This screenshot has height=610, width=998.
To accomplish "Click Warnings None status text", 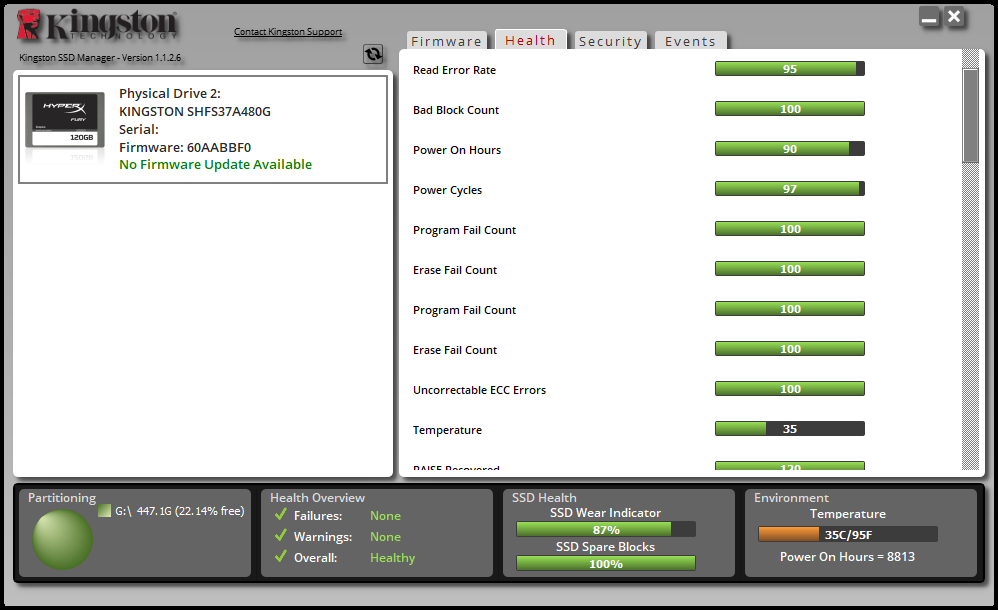I will [386, 537].
